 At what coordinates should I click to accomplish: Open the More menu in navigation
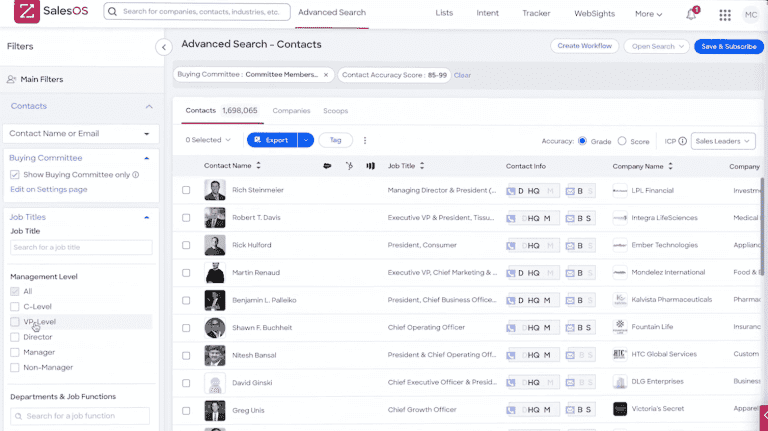click(648, 14)
